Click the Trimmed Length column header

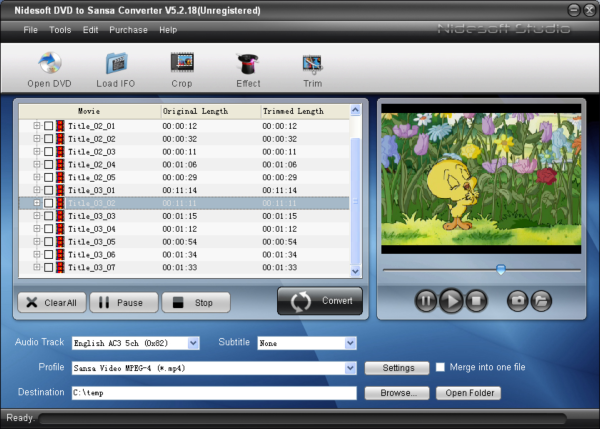pyautogui.click(x=305, y=111)
